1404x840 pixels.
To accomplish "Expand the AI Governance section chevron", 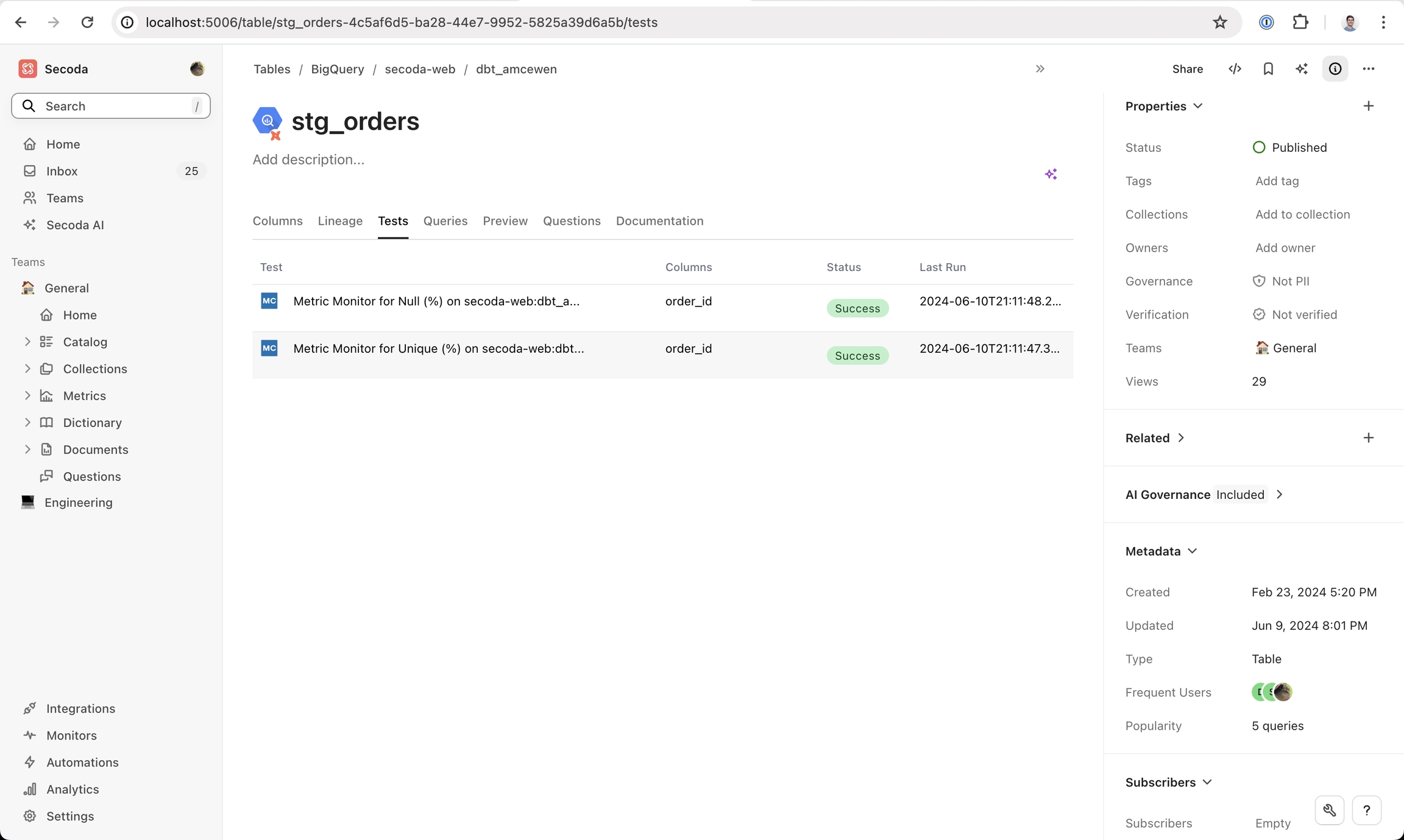I will point(1279,495).
